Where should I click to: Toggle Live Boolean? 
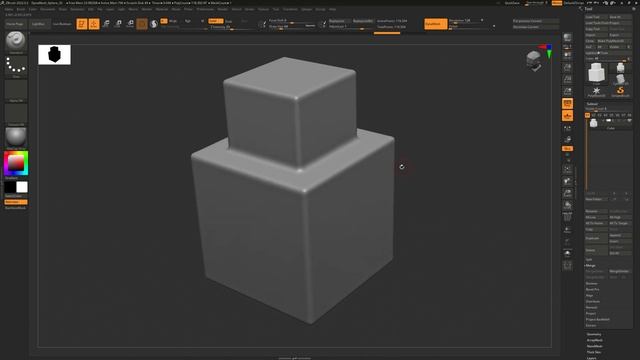62,24
